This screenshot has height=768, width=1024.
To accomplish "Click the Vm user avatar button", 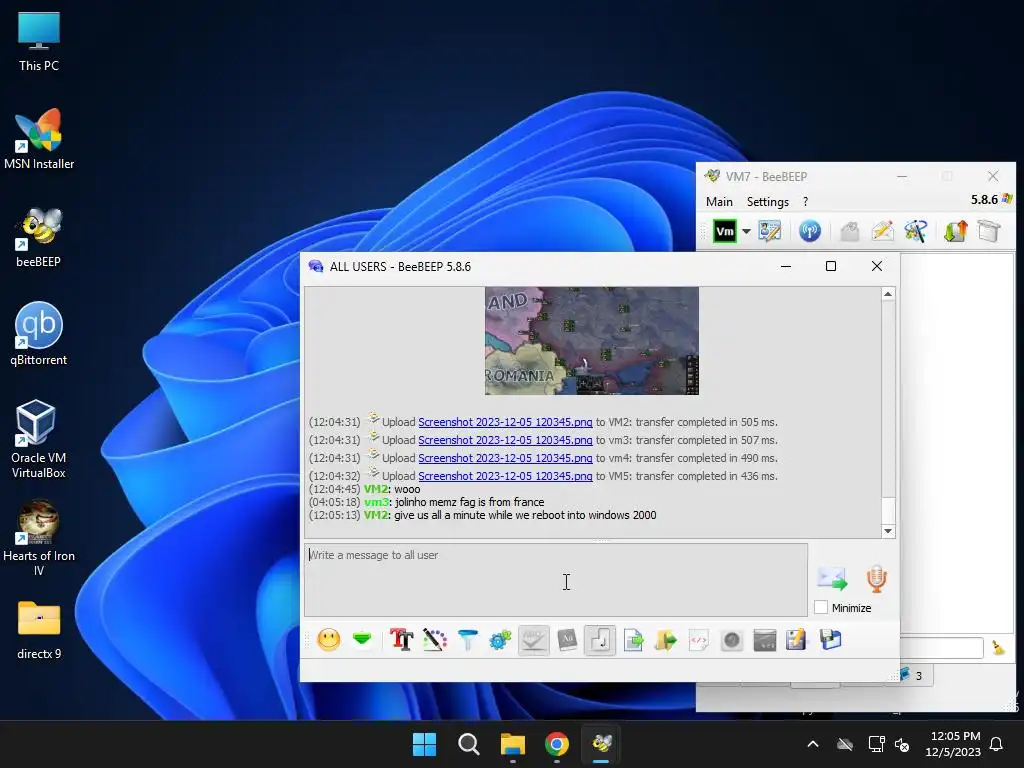I will click(725, 231).
